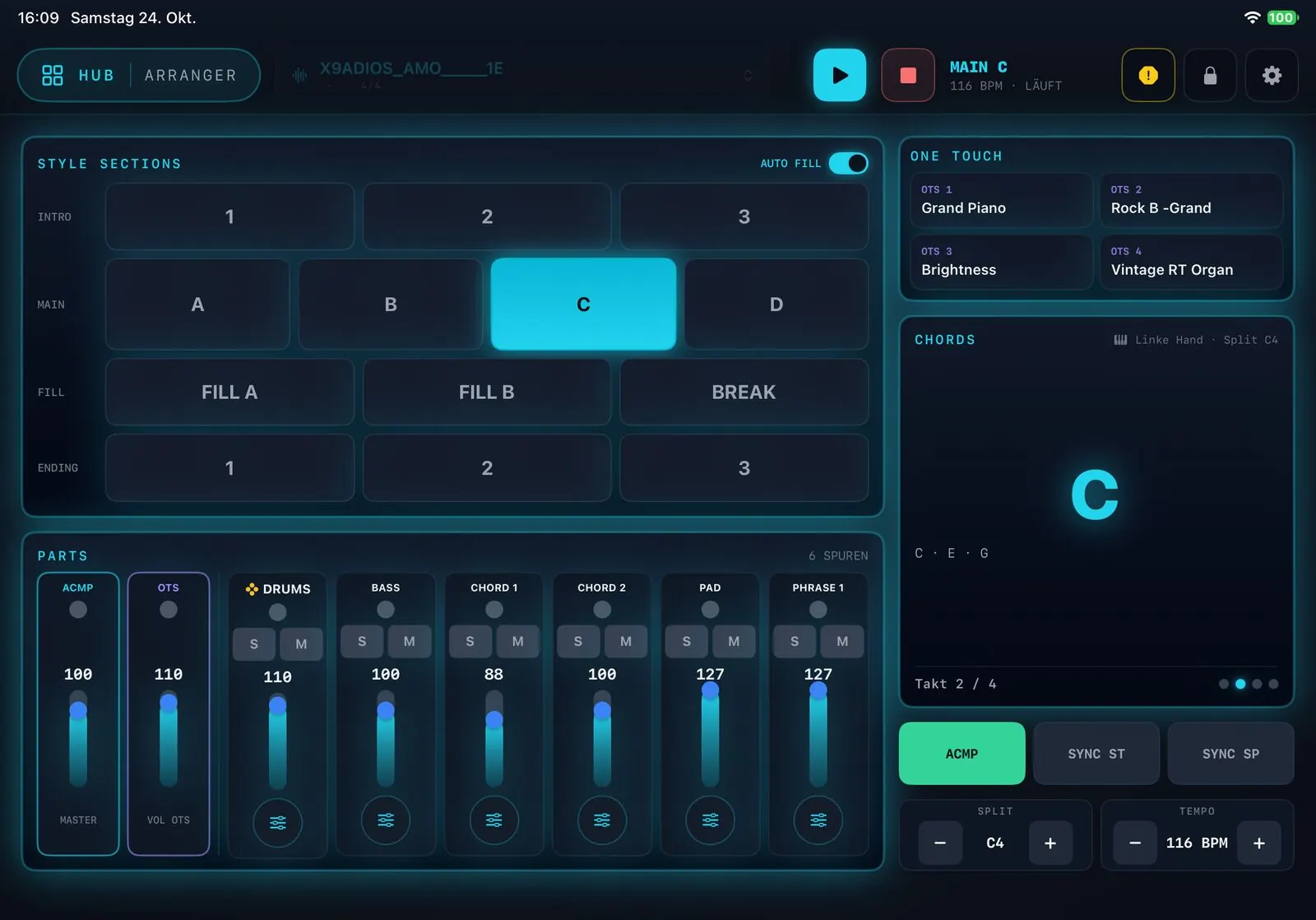The image size is (1316, 920).
Task: Select the second bar indicator dot in Chords
Action: tap(1240, 684)
